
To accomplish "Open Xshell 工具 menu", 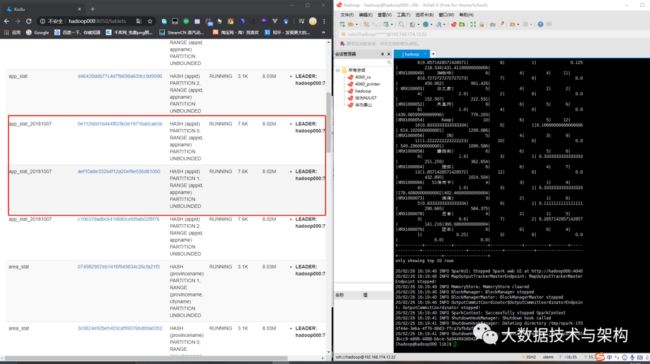I will coord(403,15).
